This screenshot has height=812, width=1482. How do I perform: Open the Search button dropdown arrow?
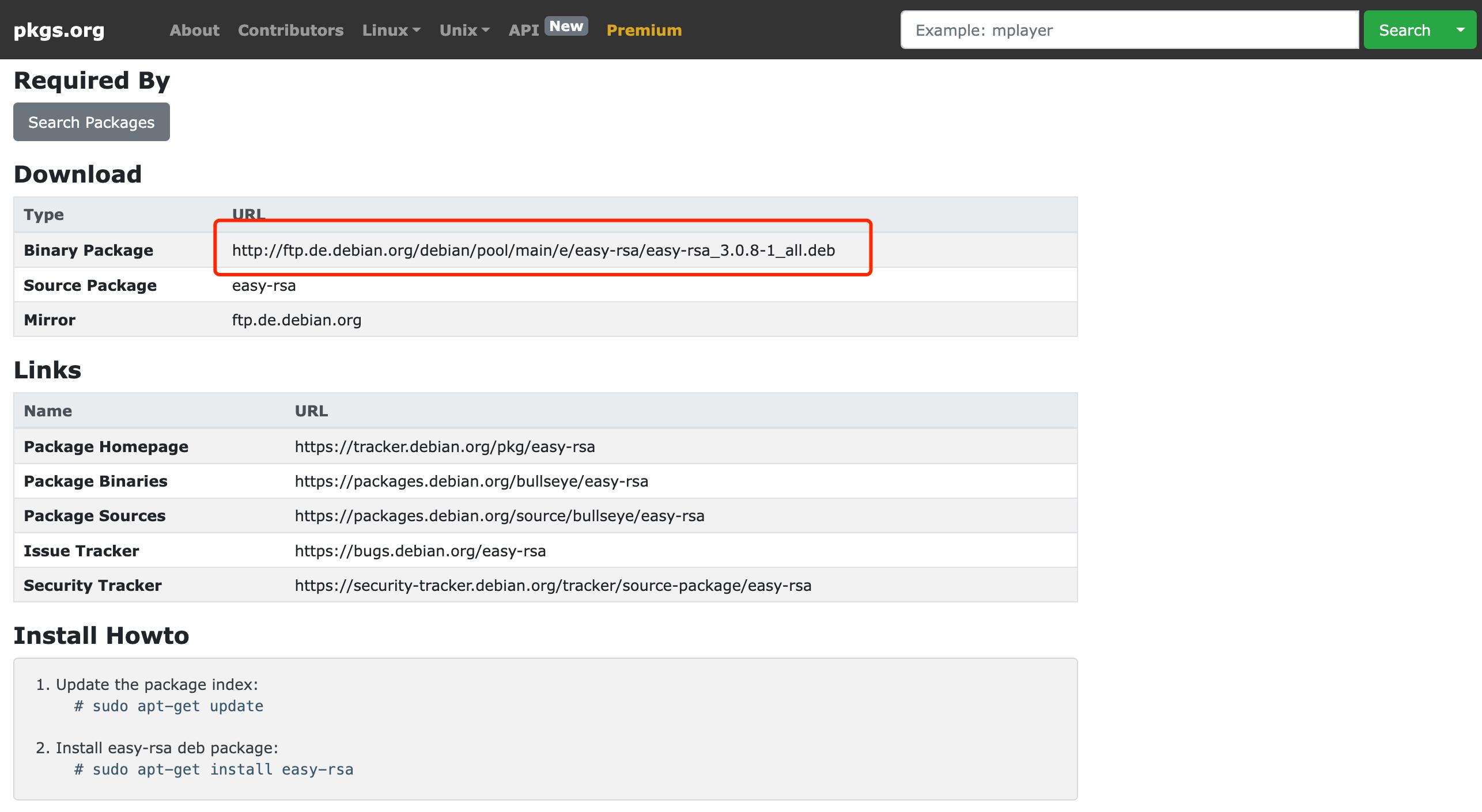click(x=1460, y=30)
